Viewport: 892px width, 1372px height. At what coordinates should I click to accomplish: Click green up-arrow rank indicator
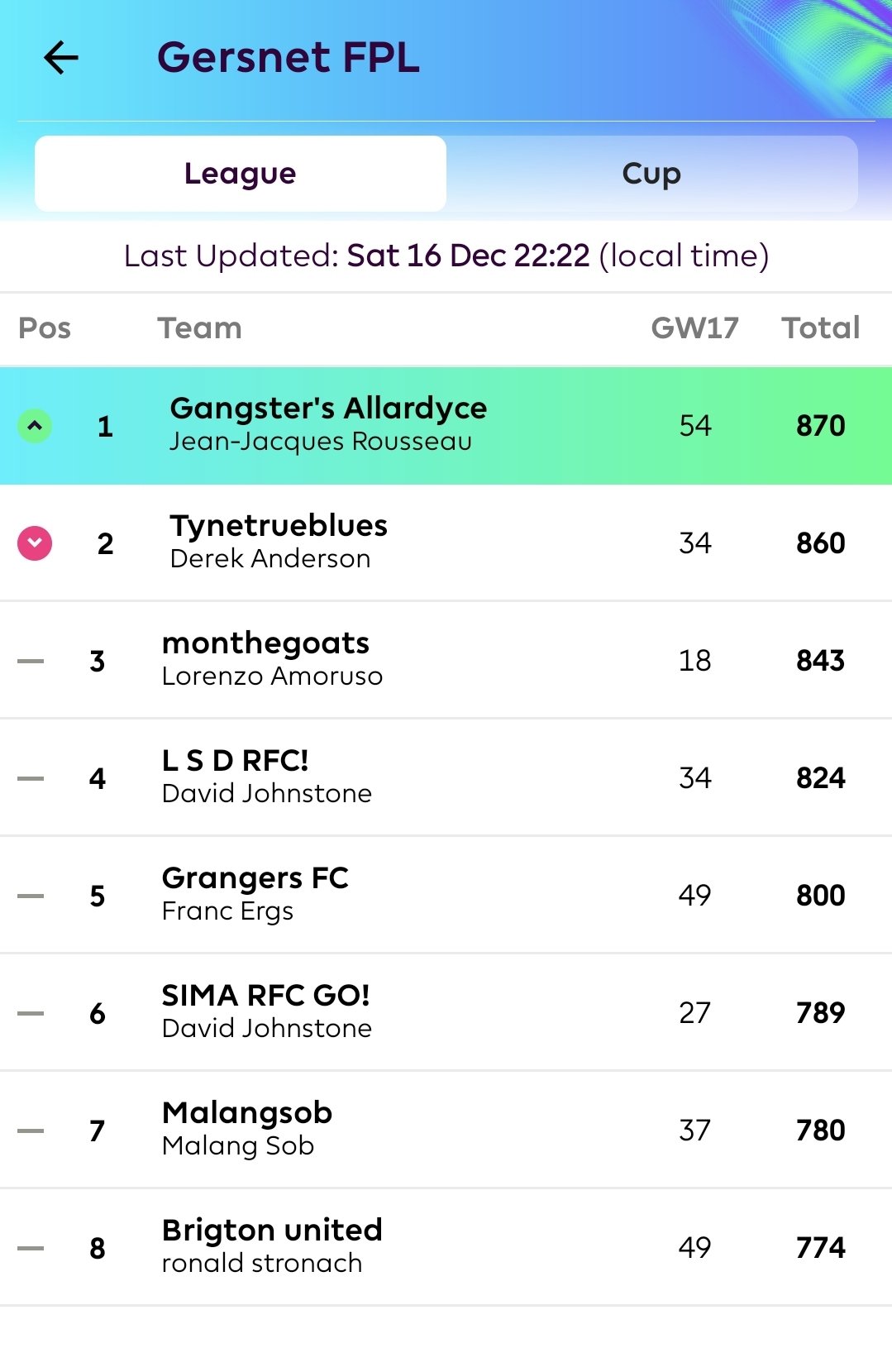(x=35, y=426)
